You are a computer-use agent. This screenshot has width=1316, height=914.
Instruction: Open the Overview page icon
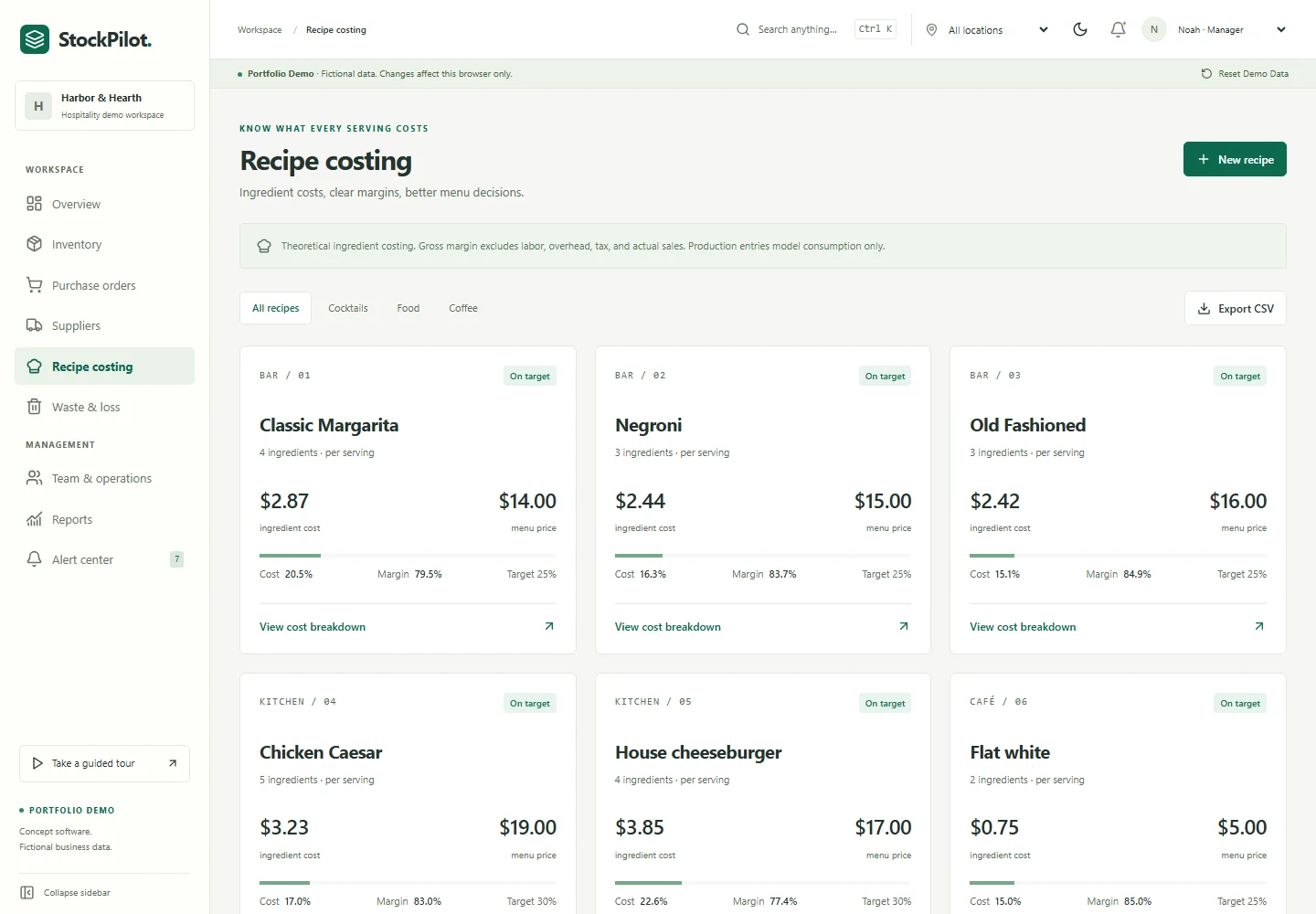(x=34, y=204)
